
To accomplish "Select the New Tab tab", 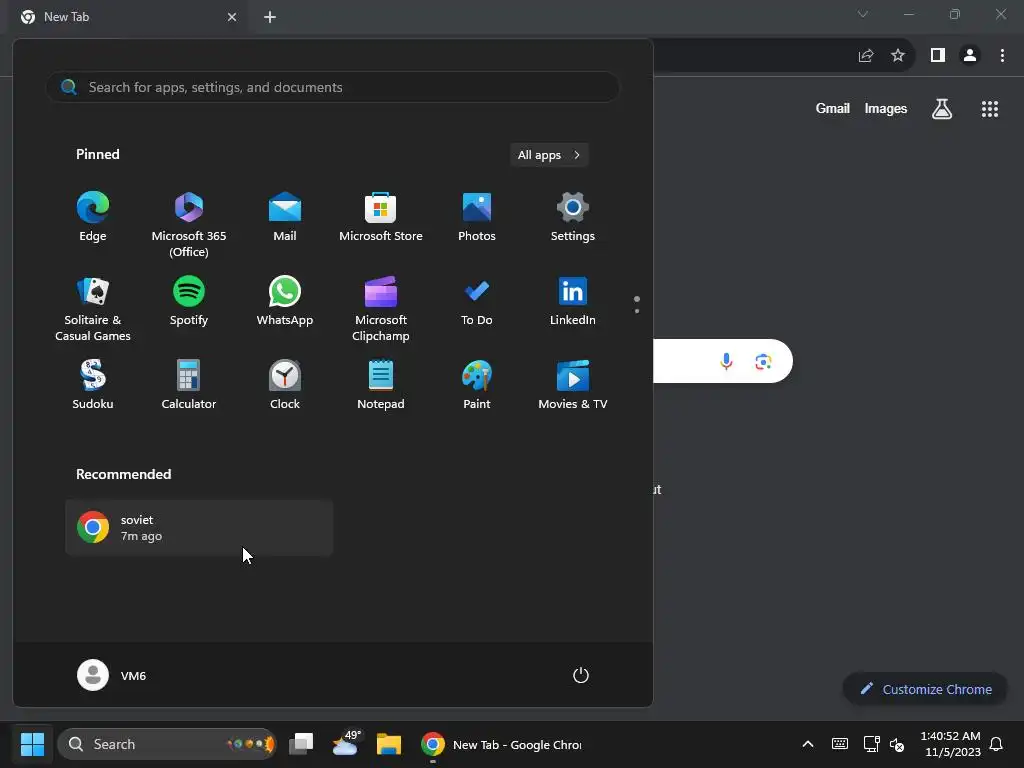I will click(129, 17).
